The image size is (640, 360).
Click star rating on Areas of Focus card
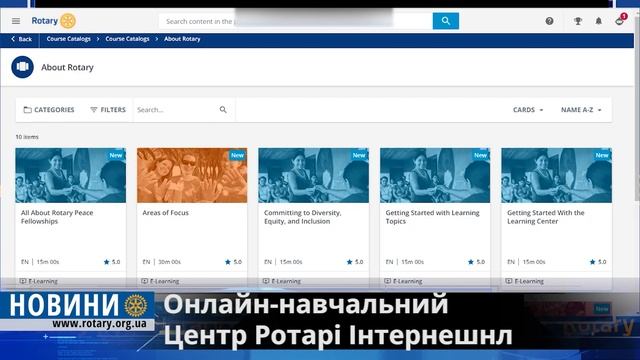[233, 262]
